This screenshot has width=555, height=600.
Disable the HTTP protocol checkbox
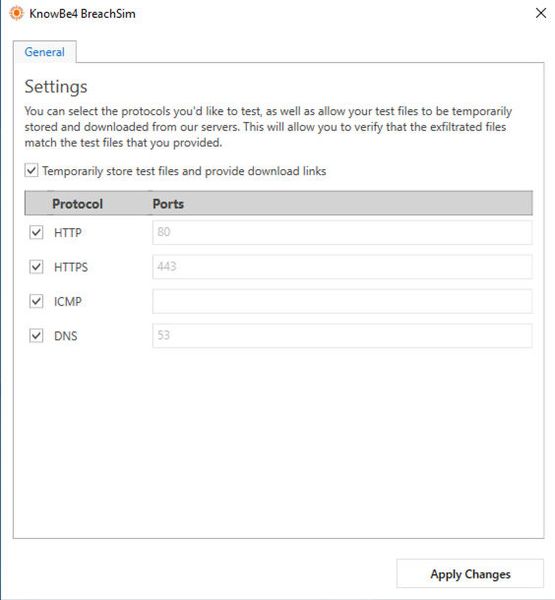pyautogui.click(x=36, y=232)
